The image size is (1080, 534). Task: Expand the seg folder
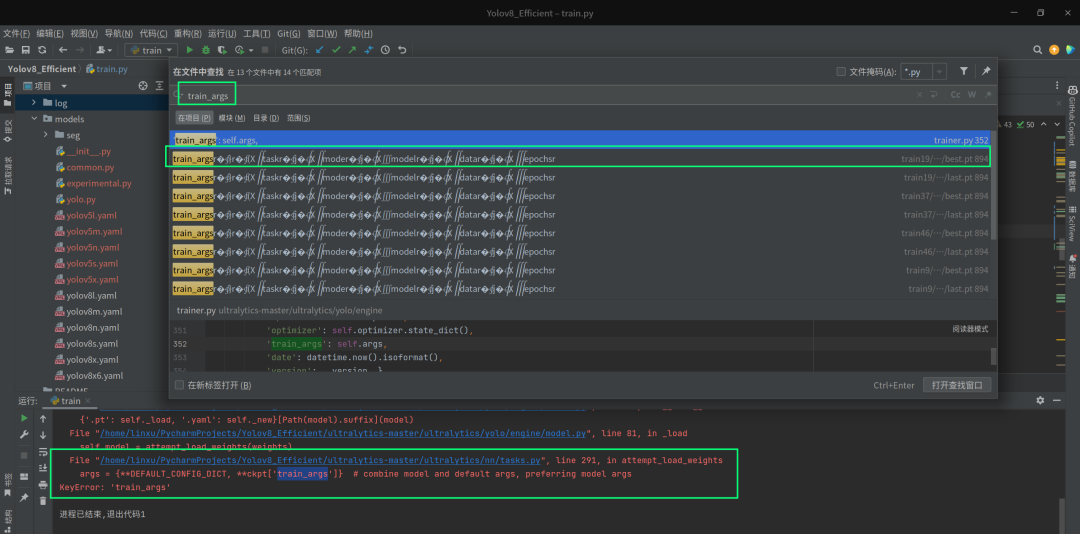[46, 134]
